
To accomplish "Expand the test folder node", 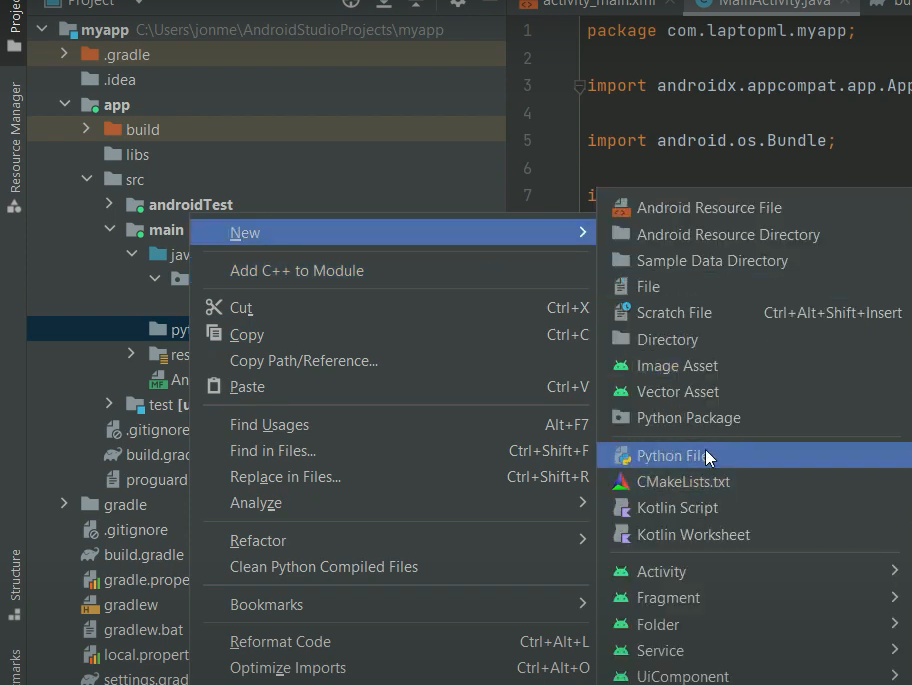I will (109, 404).
